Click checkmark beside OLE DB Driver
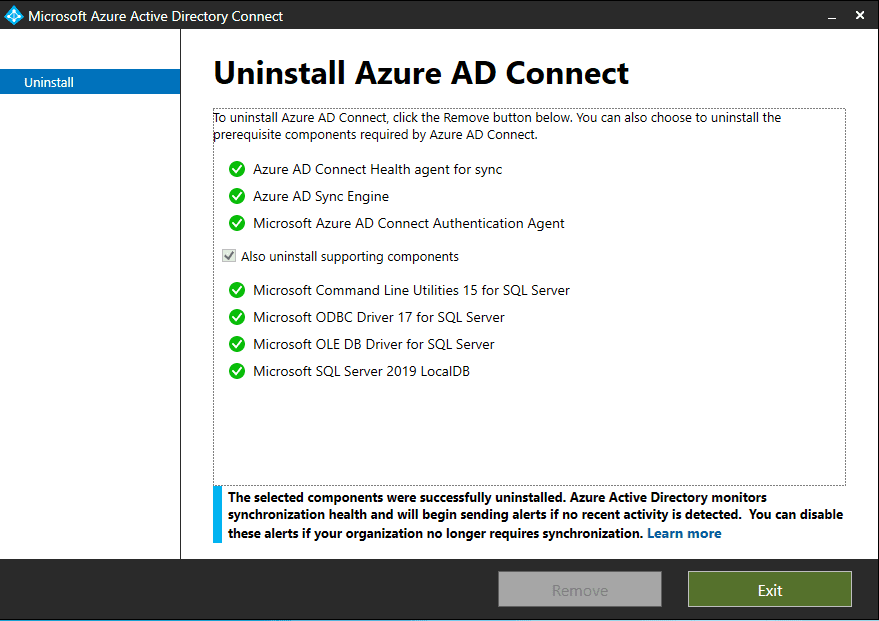 tap(237, 344)
